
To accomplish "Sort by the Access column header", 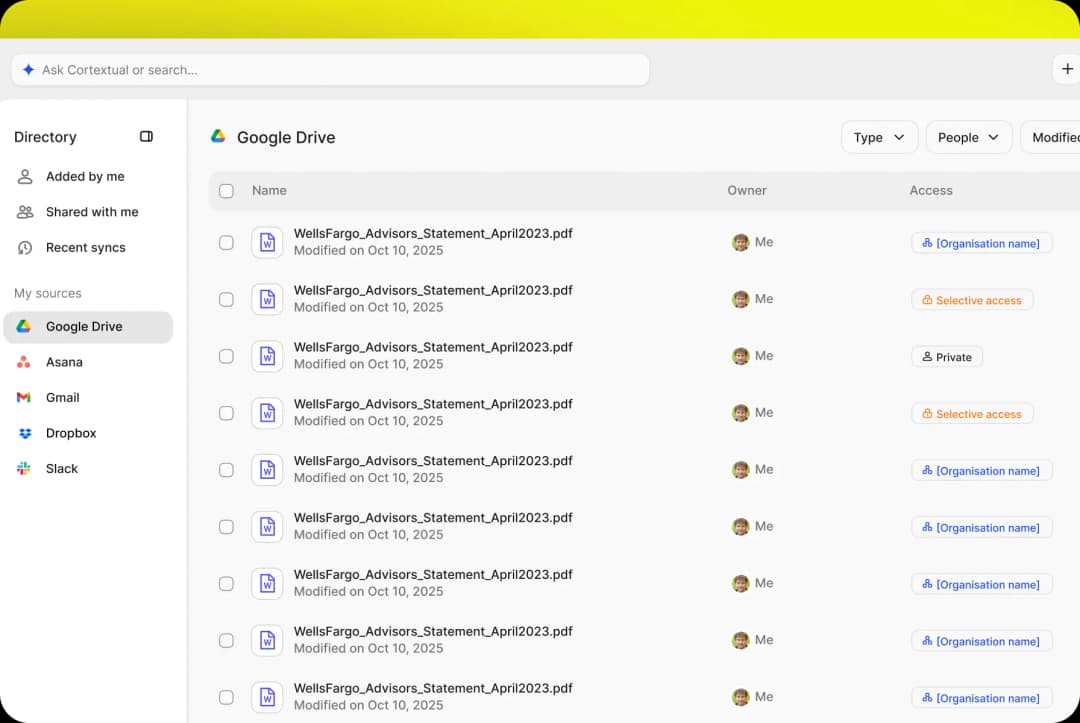I will [931, 190].
